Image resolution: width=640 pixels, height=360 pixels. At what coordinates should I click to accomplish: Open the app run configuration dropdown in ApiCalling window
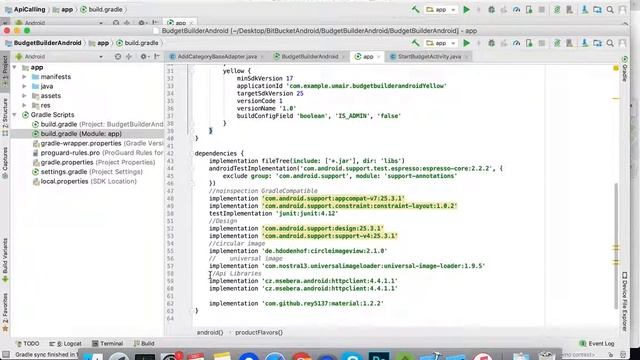tap(441, 9)
